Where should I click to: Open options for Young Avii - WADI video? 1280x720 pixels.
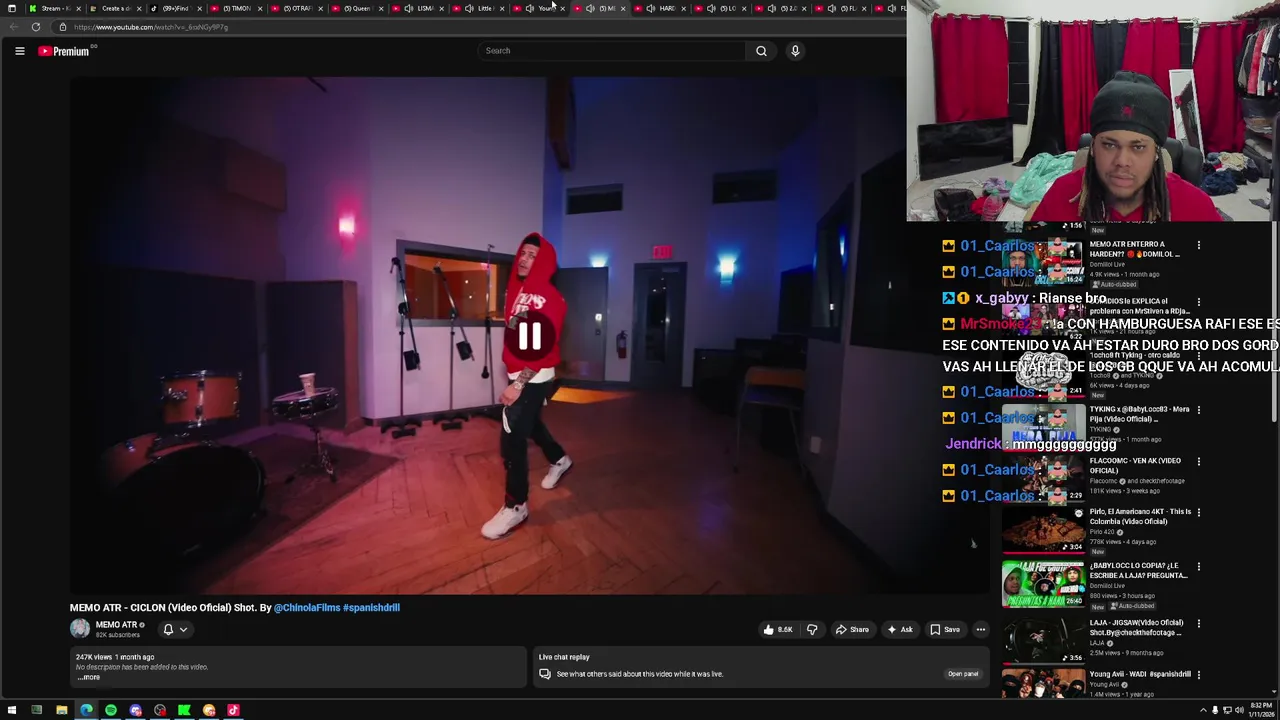click(1199, 675)
